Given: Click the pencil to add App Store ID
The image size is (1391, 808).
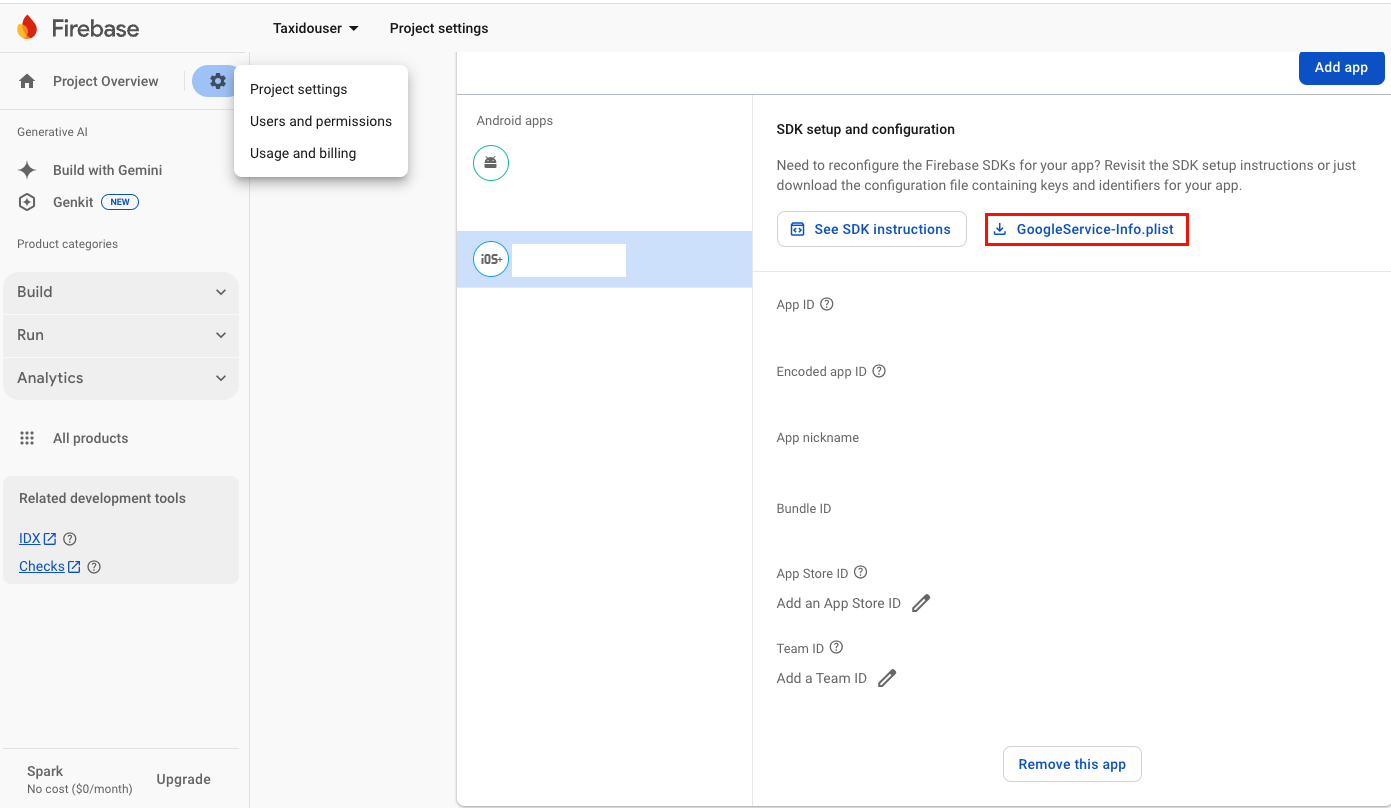Looking at the screenshot, I should click(x=921, y=603).
